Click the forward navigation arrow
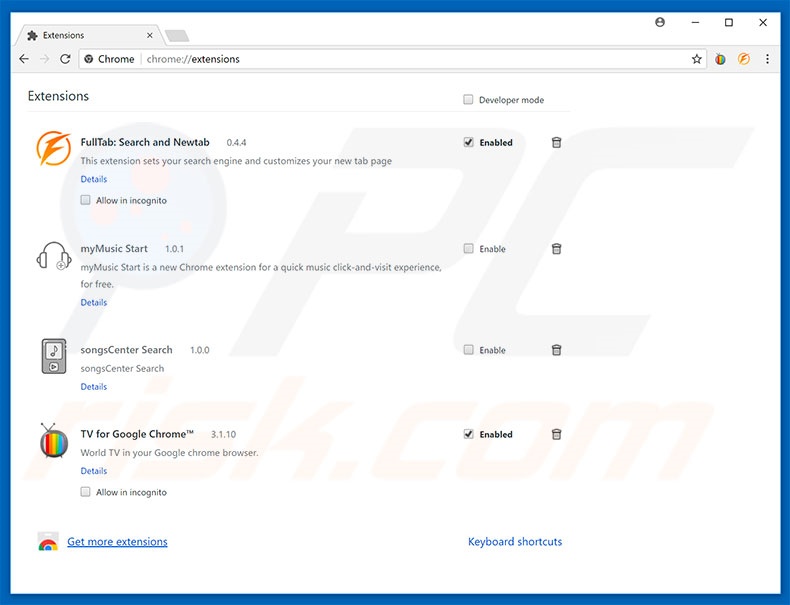790x605 pixels. (x=45, y=59)
